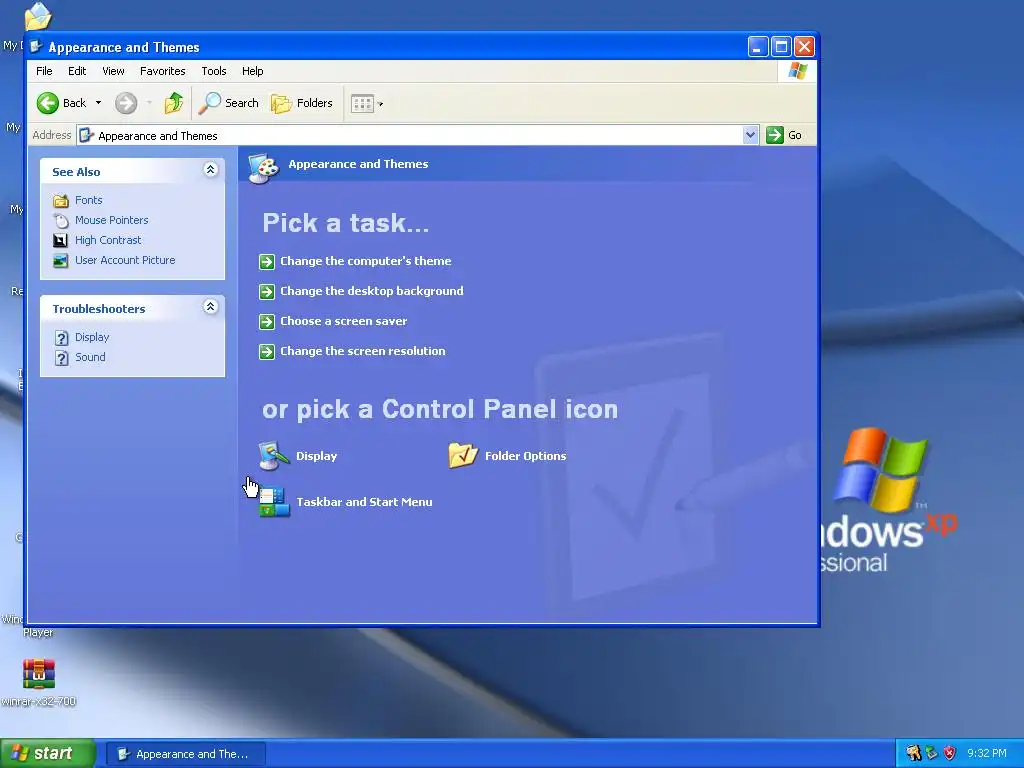The height and width of the screenshot is (768, 1024).
Task: Collapse the Troubleshooters panel
Action: [210, 306]
